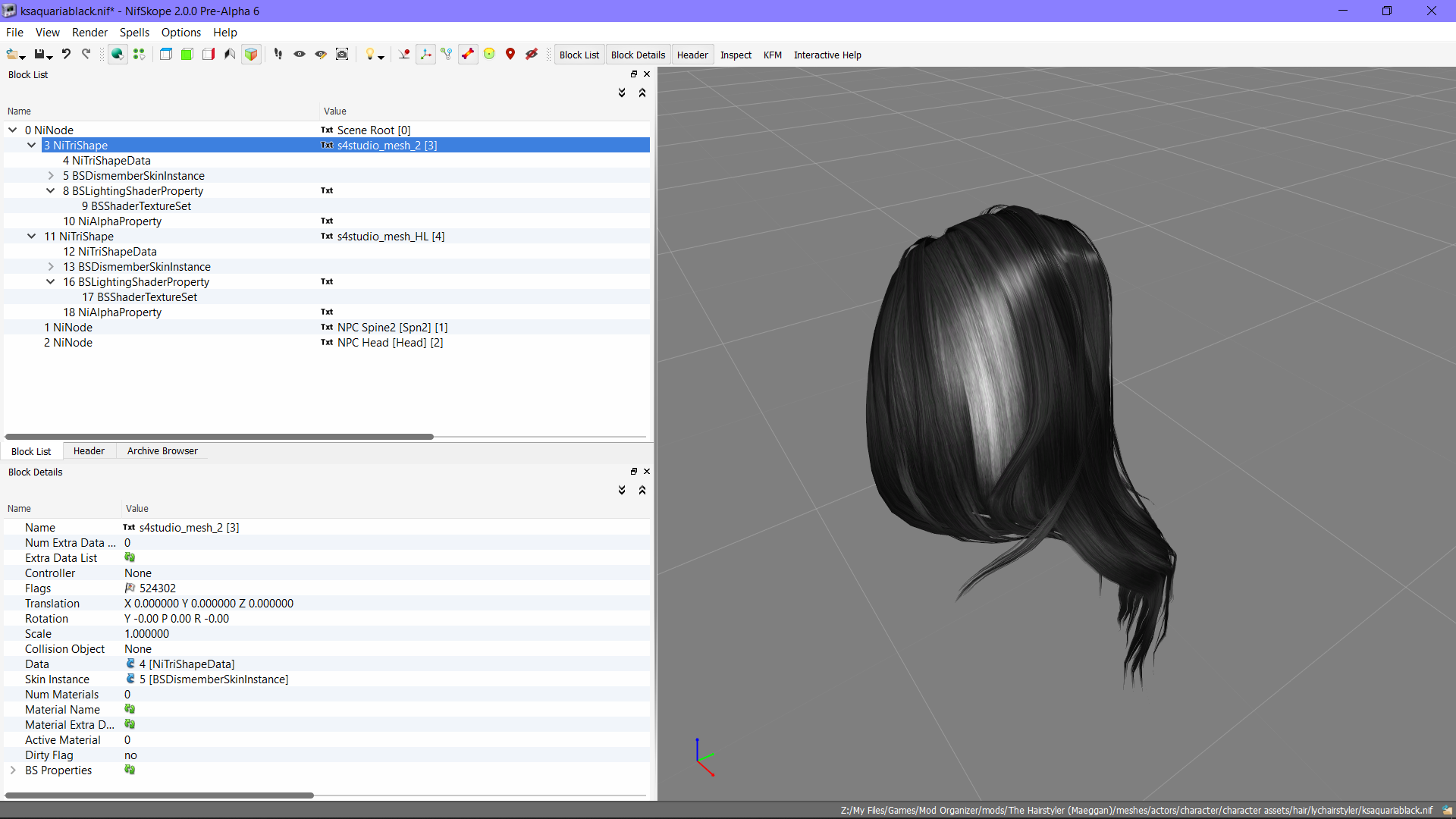The image size is (1456, 819).
Task: Click the Inspect toolbar button
Action: [x=736, y=55]
